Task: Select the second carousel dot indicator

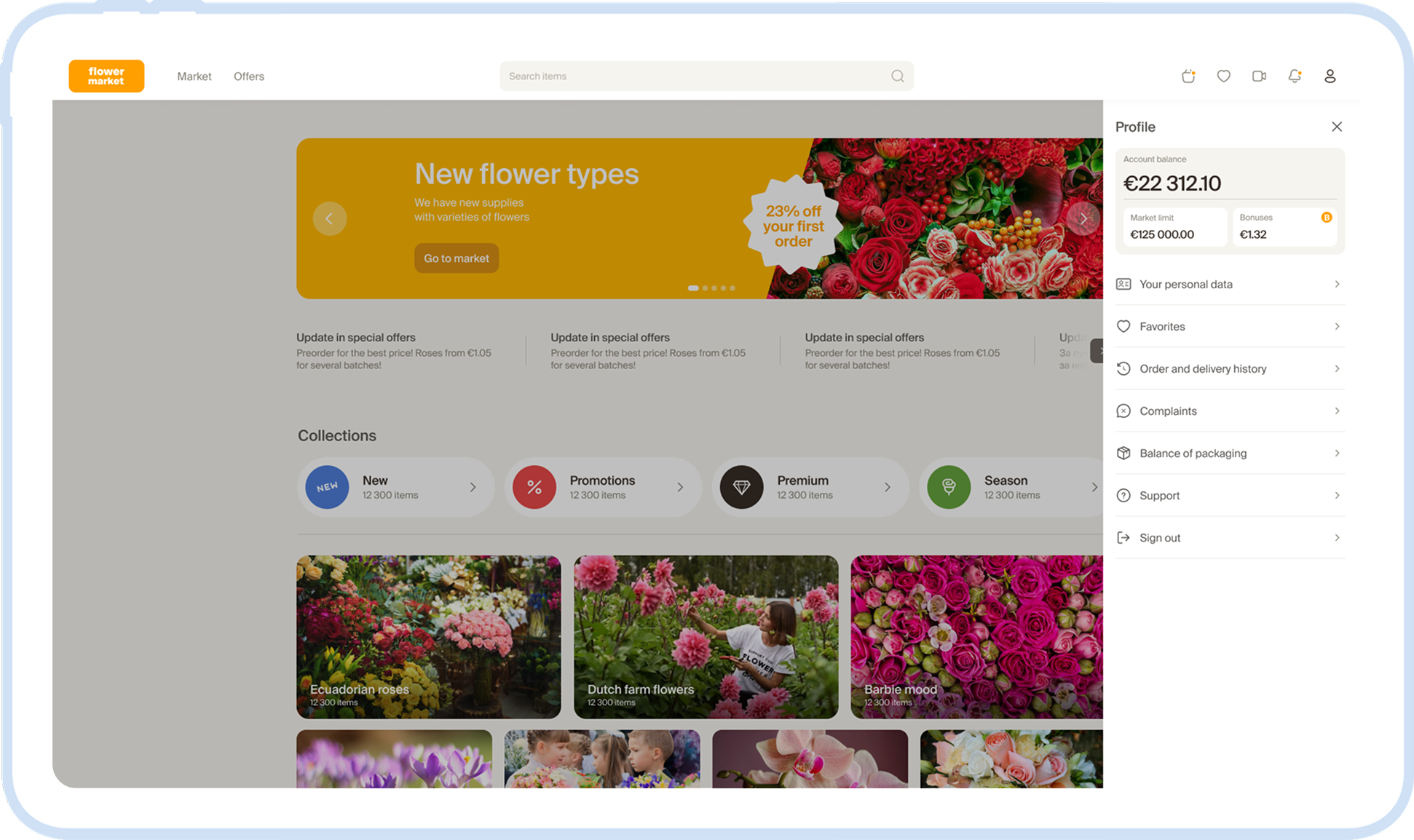Action: click(x=704, y=288)
